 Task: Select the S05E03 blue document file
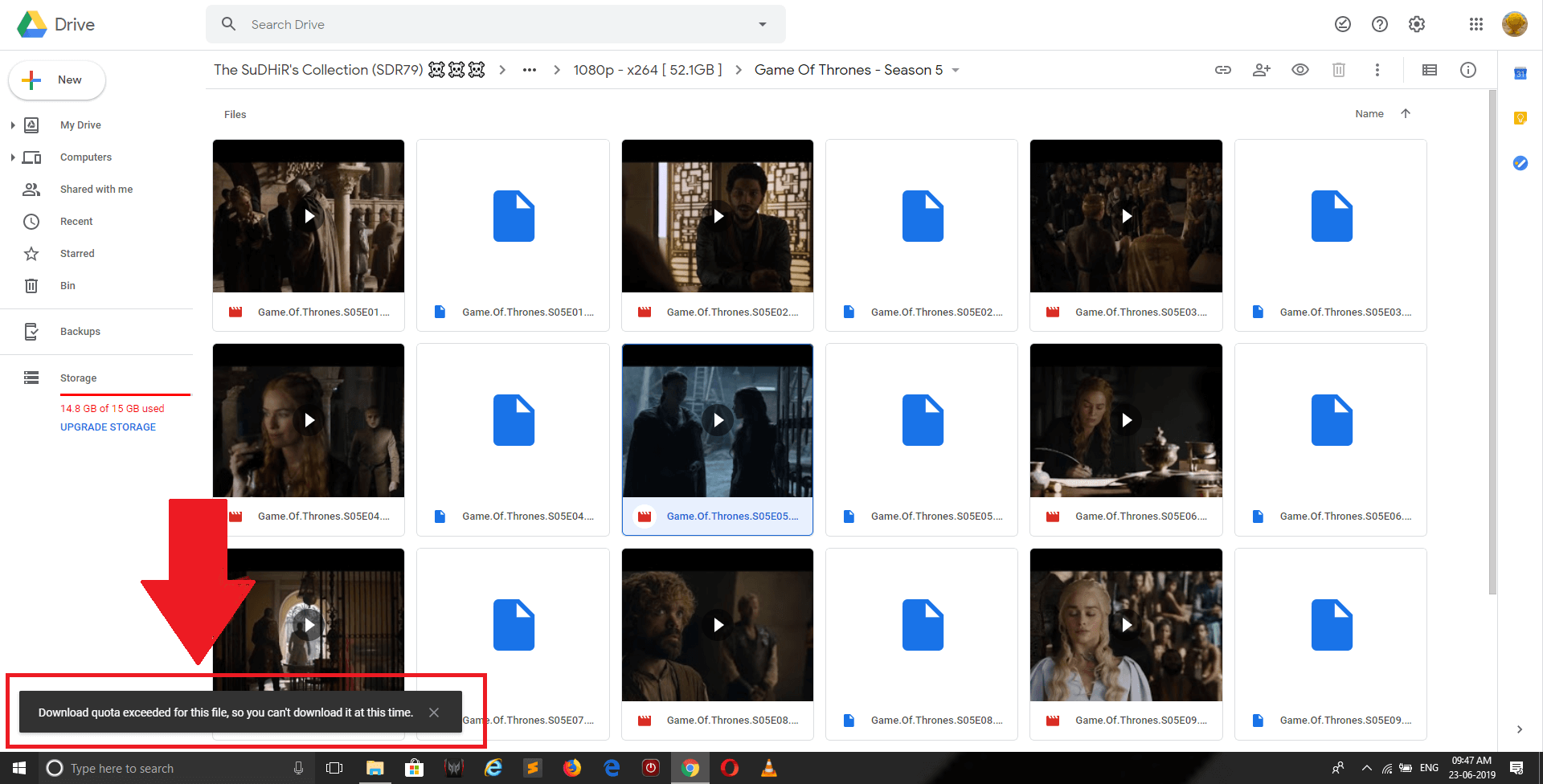[x=1331, y=235]
